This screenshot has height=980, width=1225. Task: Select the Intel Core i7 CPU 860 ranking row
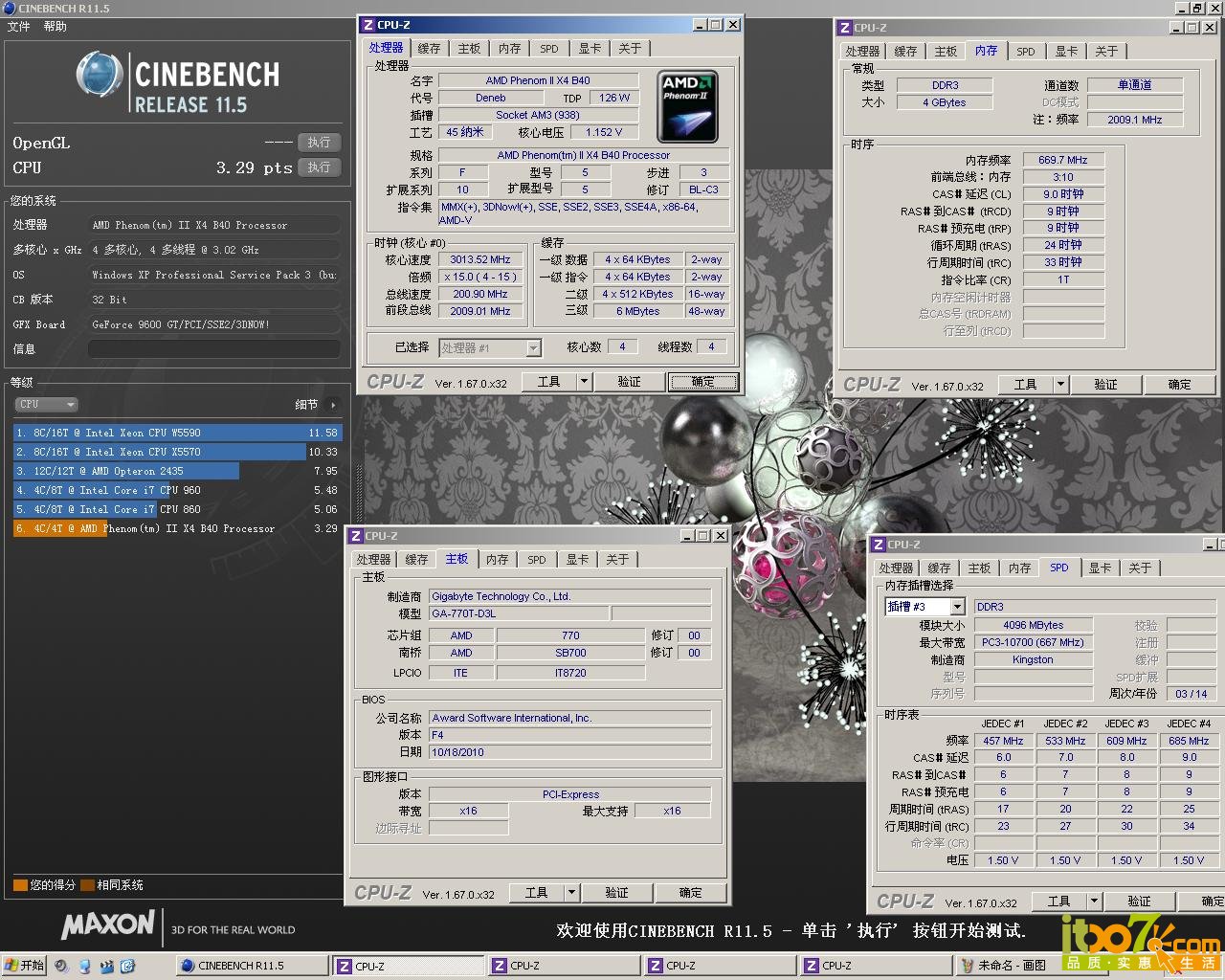177,509
